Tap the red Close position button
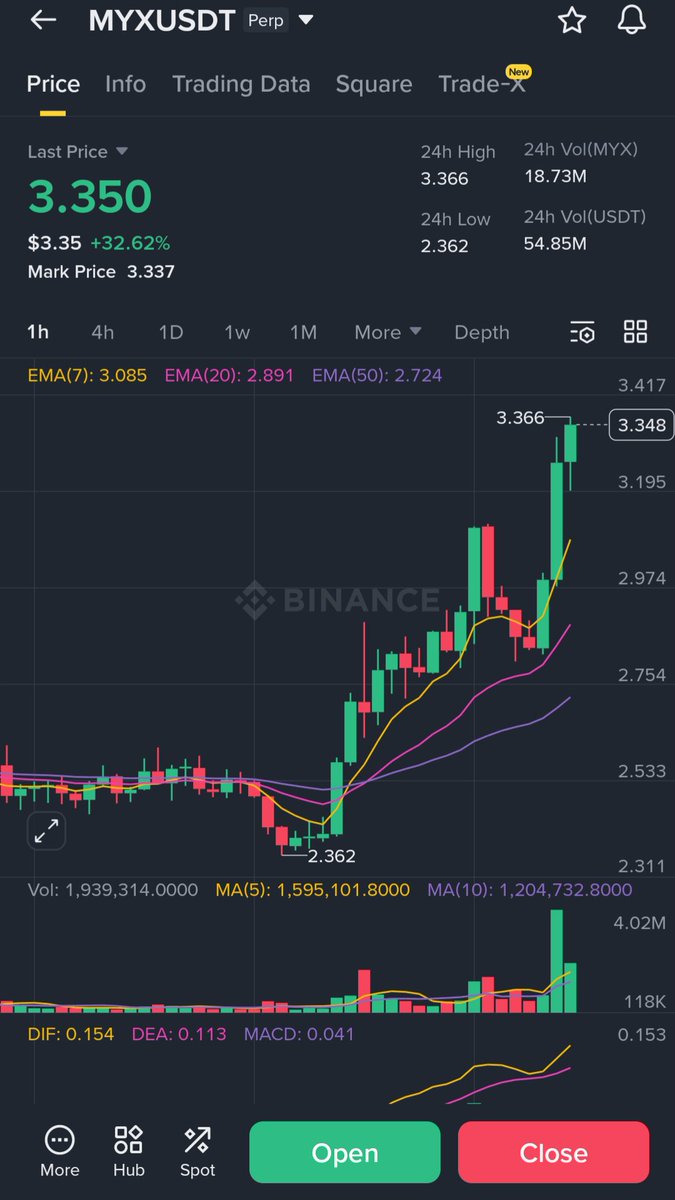Viewport: 675px width, 1200px height. tap(553, 1153)
